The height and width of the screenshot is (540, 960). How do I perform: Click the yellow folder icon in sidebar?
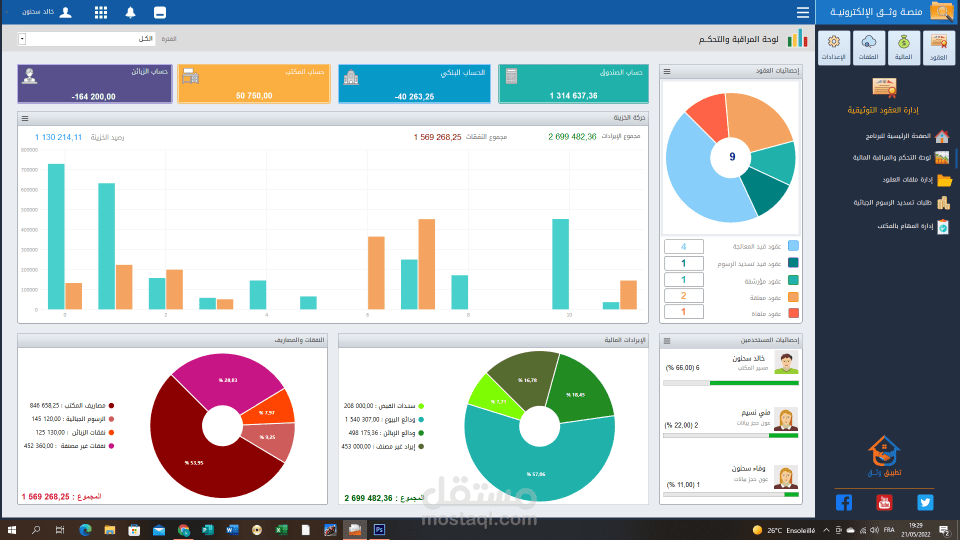(944, 181)
